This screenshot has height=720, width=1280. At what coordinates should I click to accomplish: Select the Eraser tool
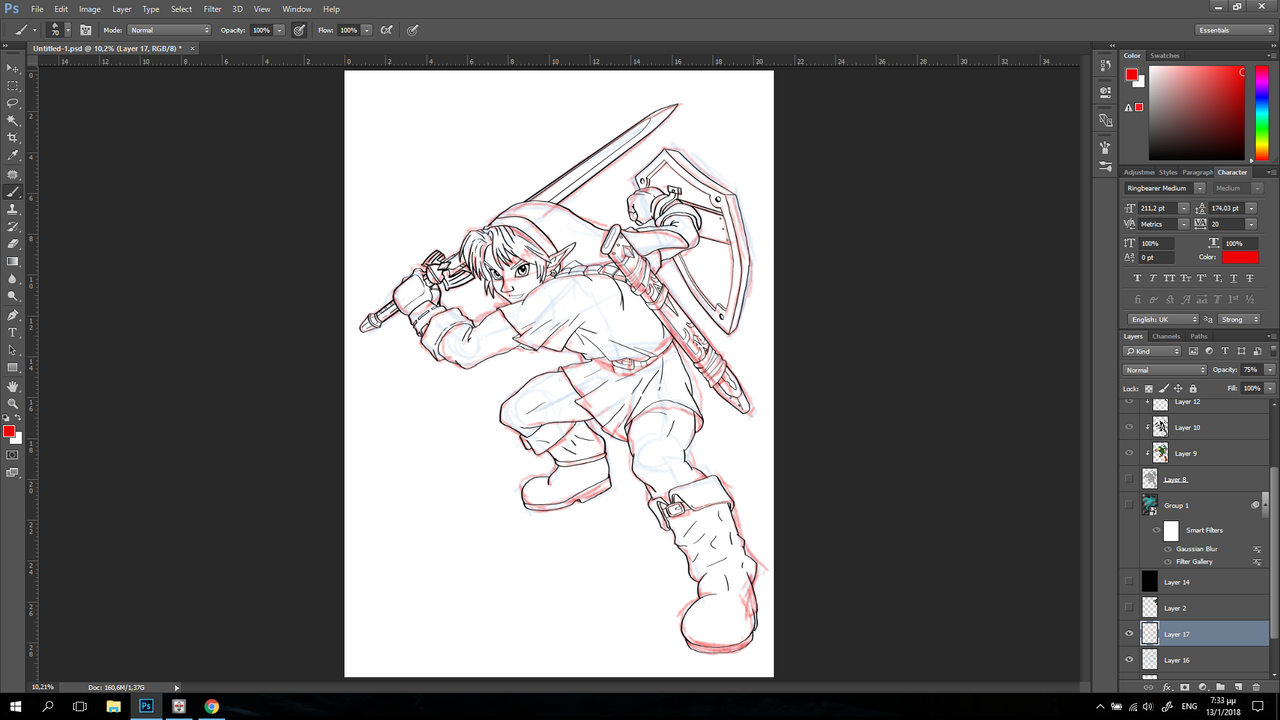pyautogui.click(x=13, y=243)
